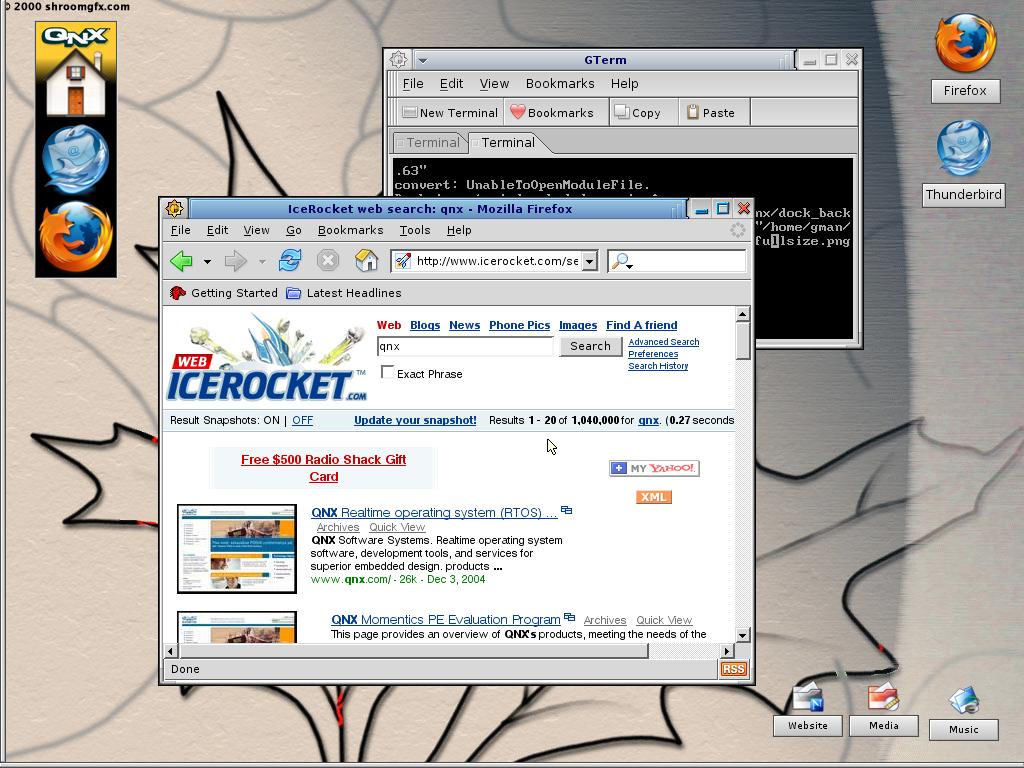
Task: Open Free $500 Radio Shack Gift Card ad
Action: tap(323, 468)
